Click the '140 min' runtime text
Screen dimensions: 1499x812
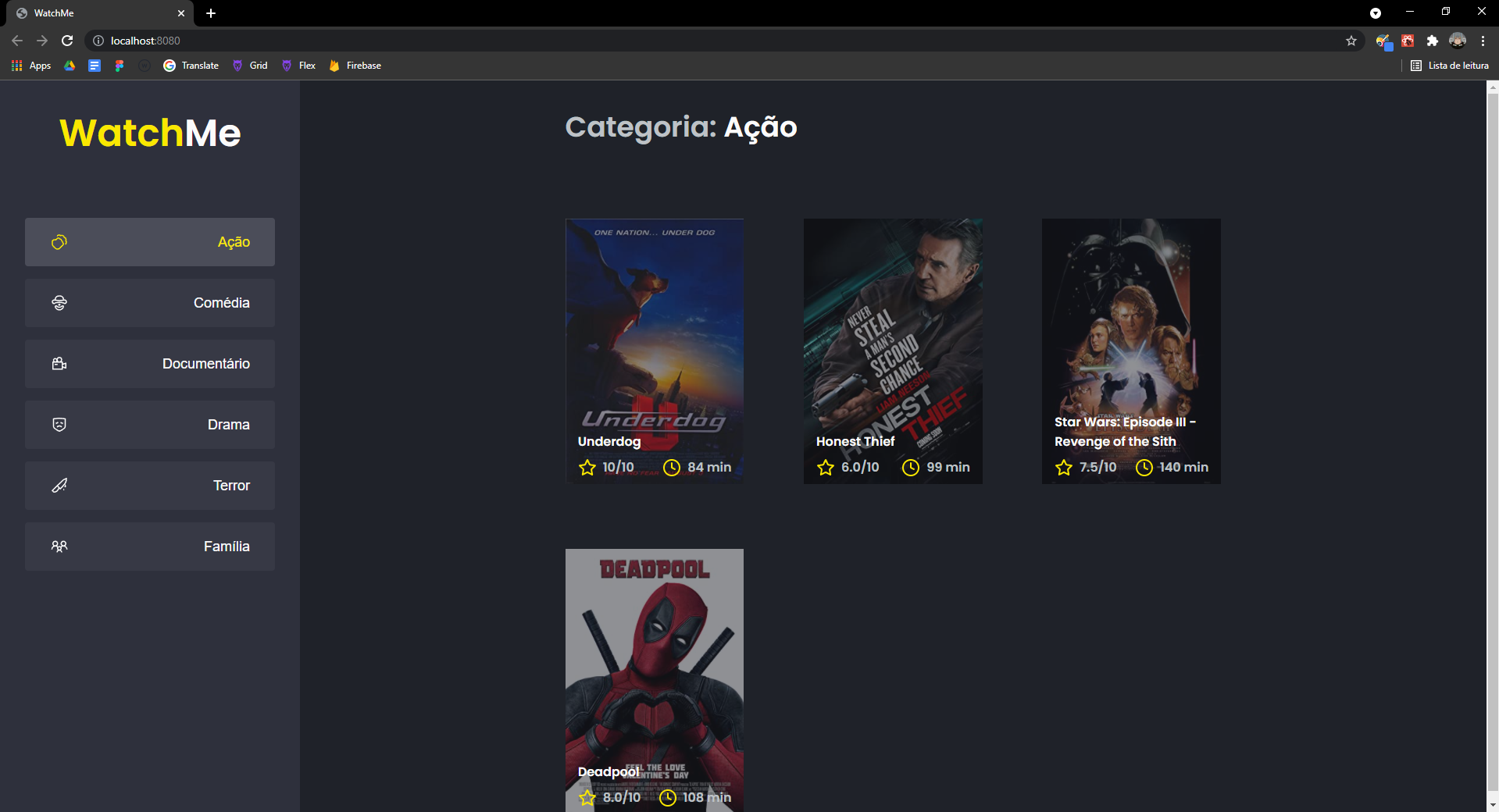pyautogui.click(x=1183, y=467)
